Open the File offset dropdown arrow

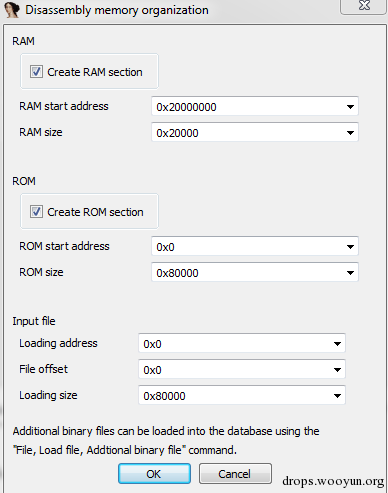click(337, 369)
